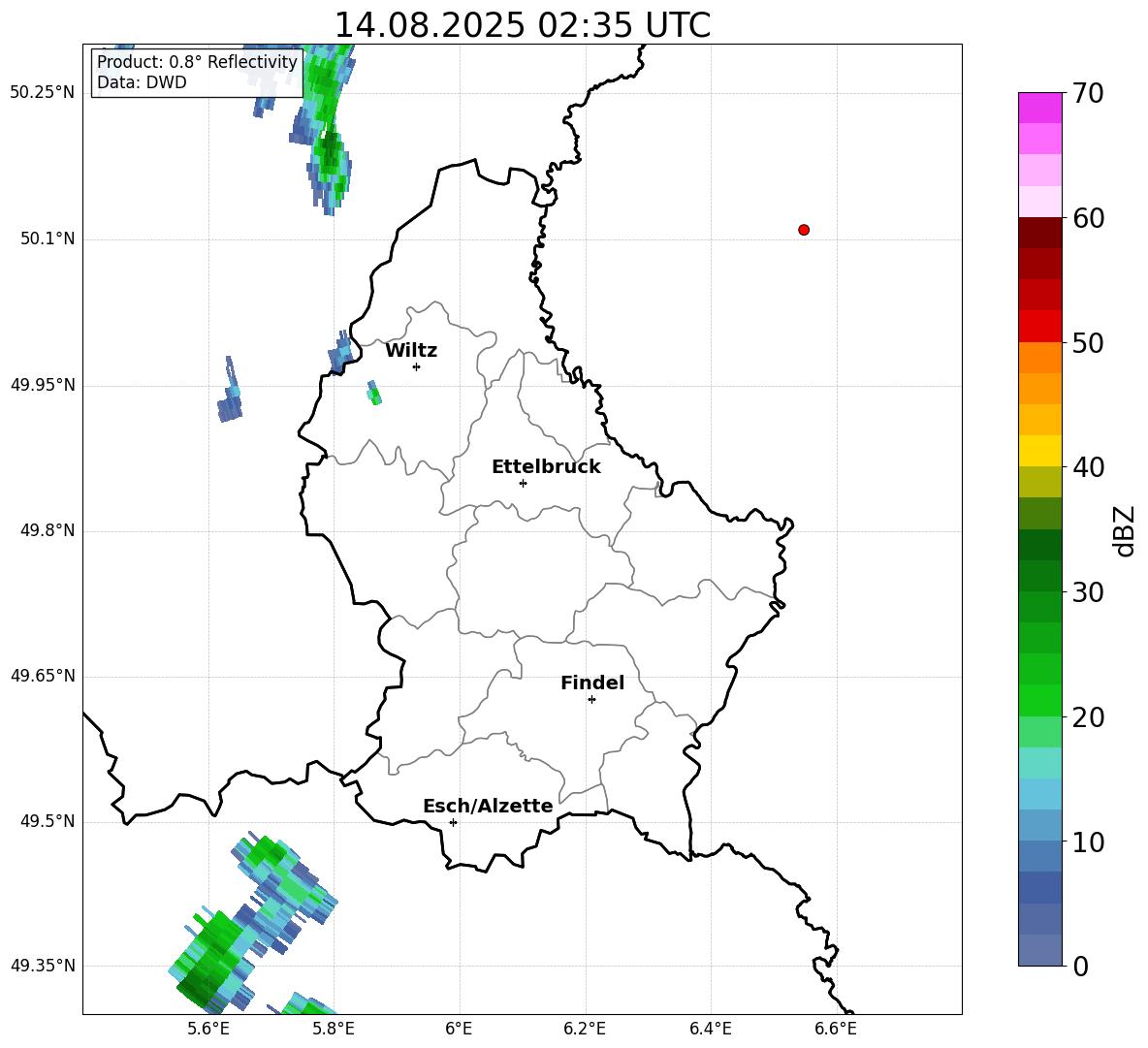Click the magenta 70 dBZ color on colorbar
The width and height of the screenshot is (1148, 1048).
pos(1039,108)
